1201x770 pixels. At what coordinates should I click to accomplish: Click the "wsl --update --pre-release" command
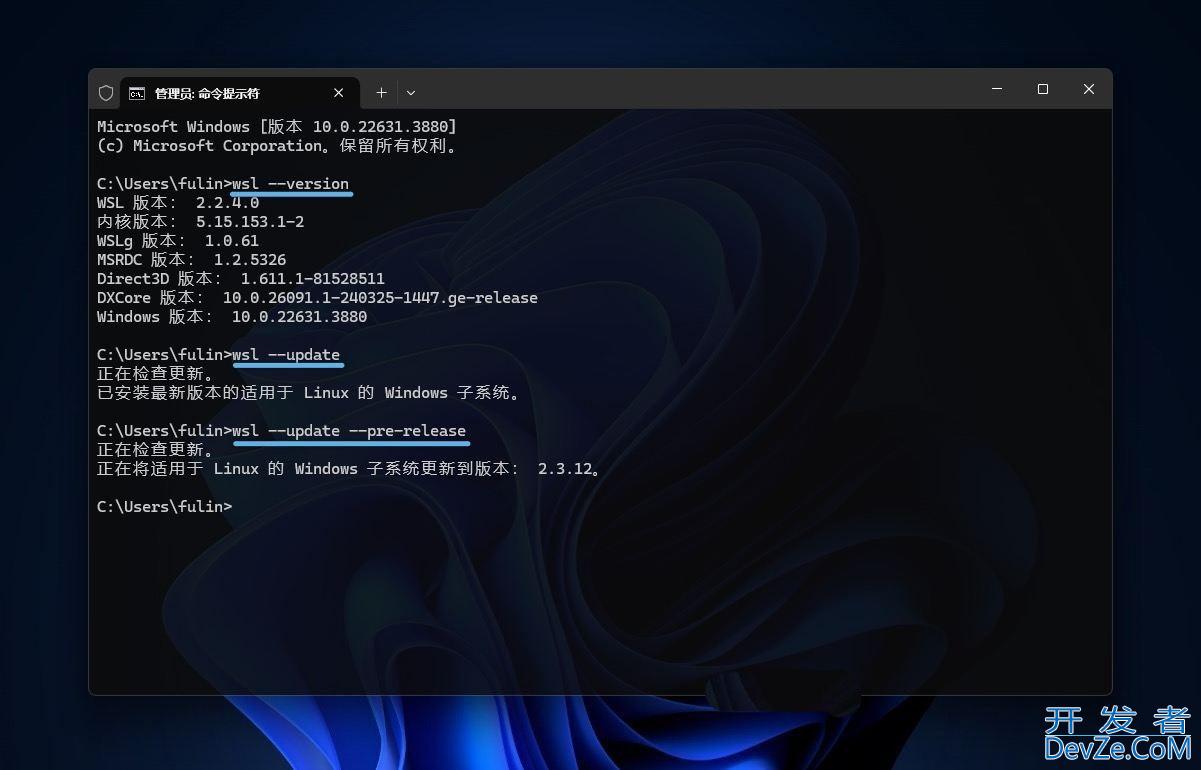click(x=349, y=431)
